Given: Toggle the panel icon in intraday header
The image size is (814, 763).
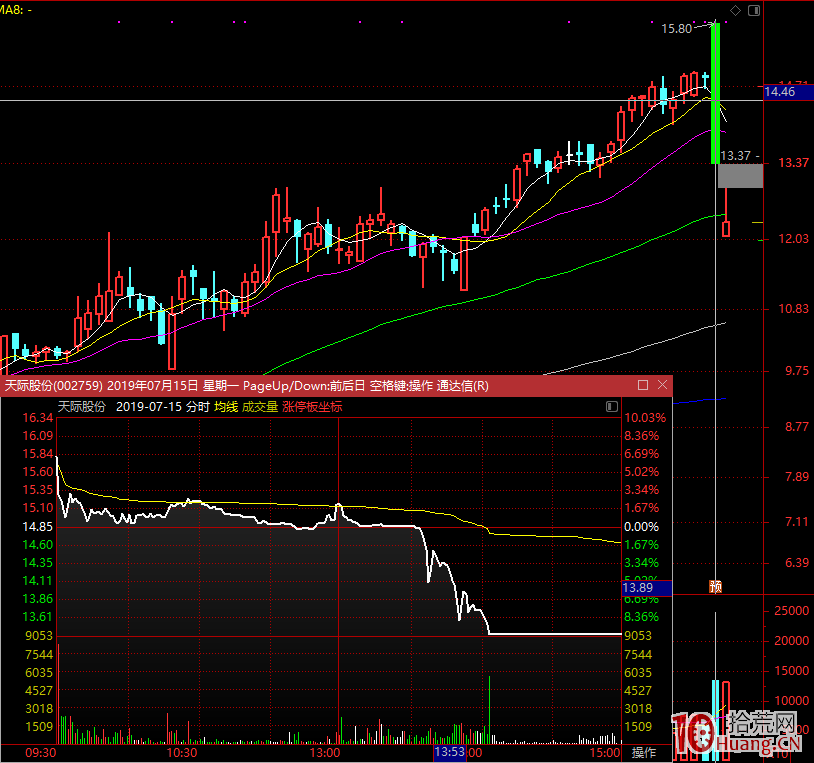Looking at the screenshot, I should [612, 406].
